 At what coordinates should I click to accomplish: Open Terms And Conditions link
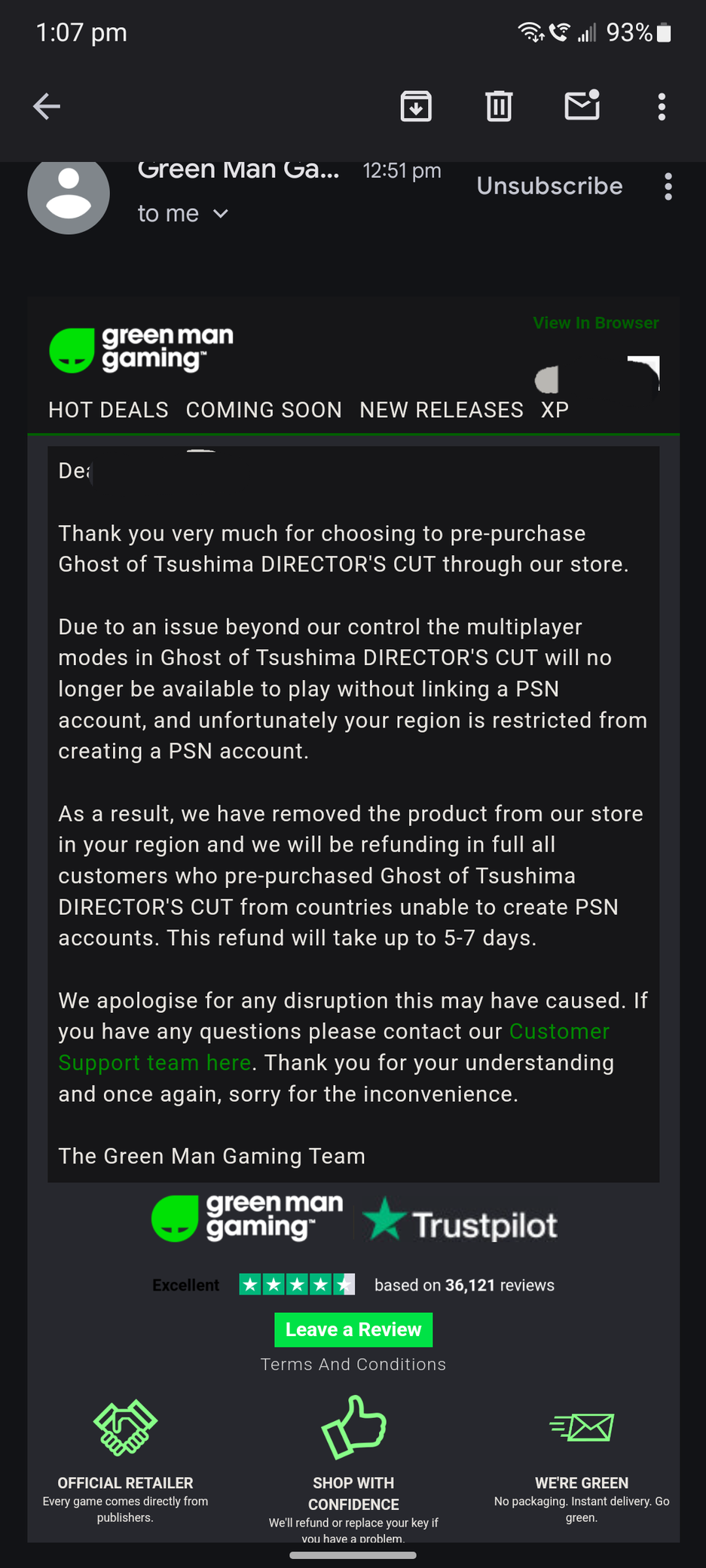pyautogui.click(x=353, y=1365)
